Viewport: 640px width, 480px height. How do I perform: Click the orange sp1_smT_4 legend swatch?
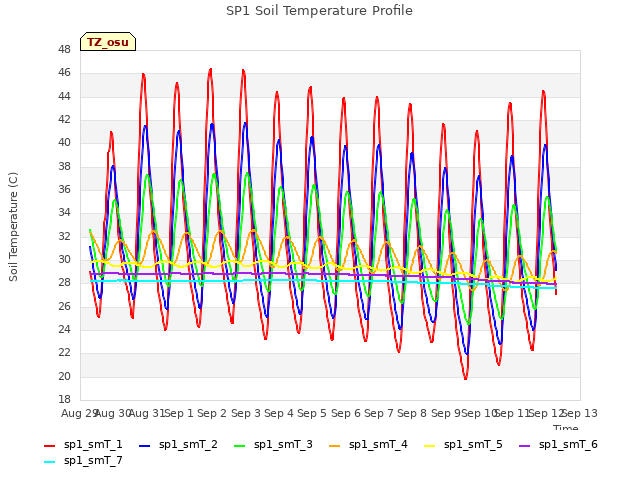pos(334,446)
